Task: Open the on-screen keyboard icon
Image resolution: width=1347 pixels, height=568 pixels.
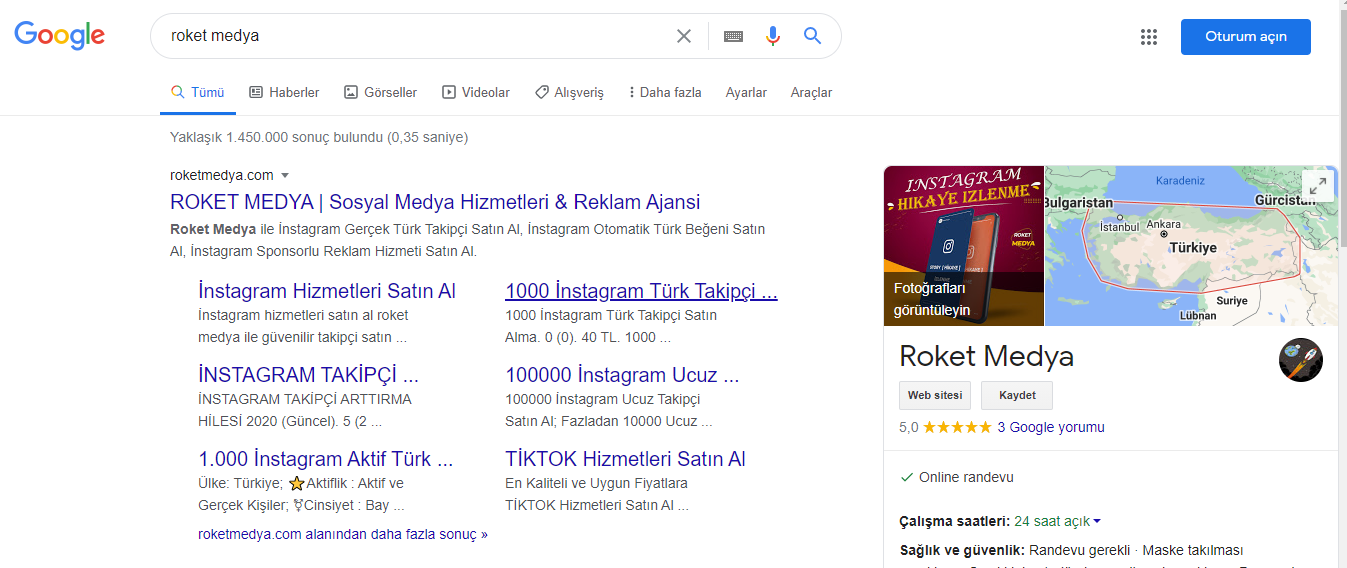Action: [x=733, y=36]
